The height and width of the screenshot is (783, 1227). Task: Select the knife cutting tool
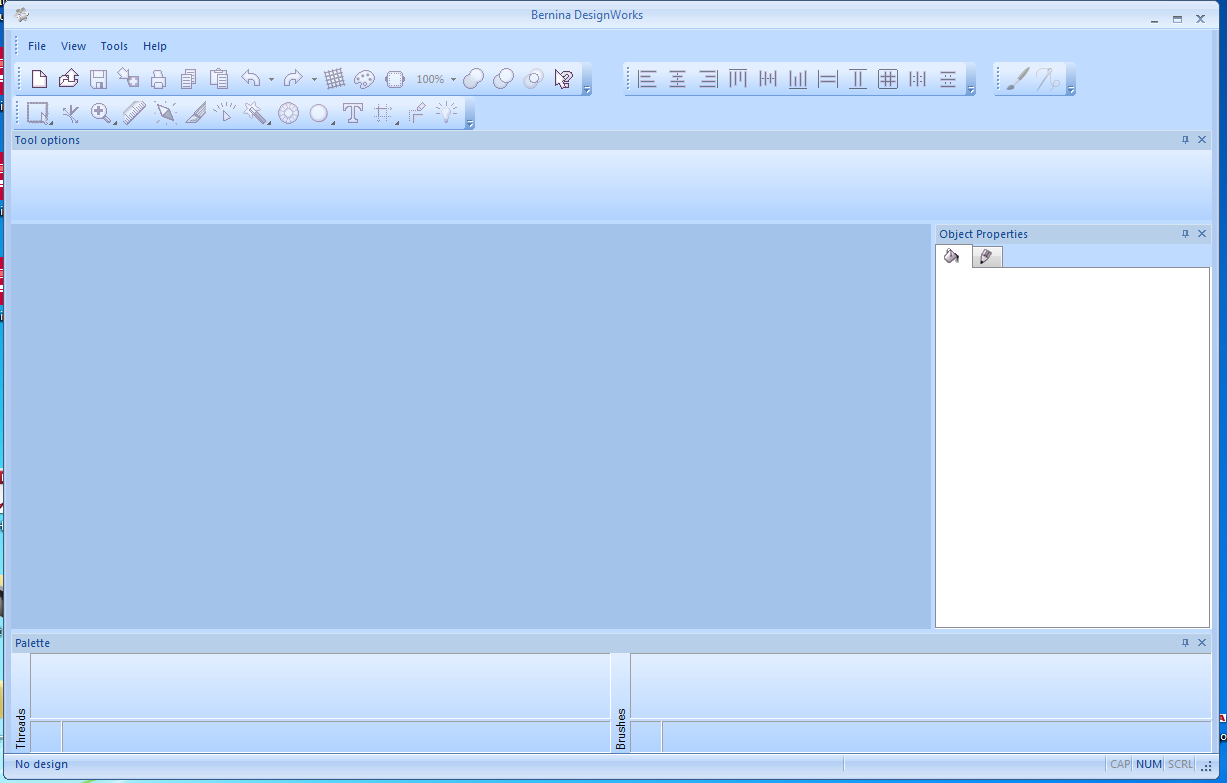(195, 113)
